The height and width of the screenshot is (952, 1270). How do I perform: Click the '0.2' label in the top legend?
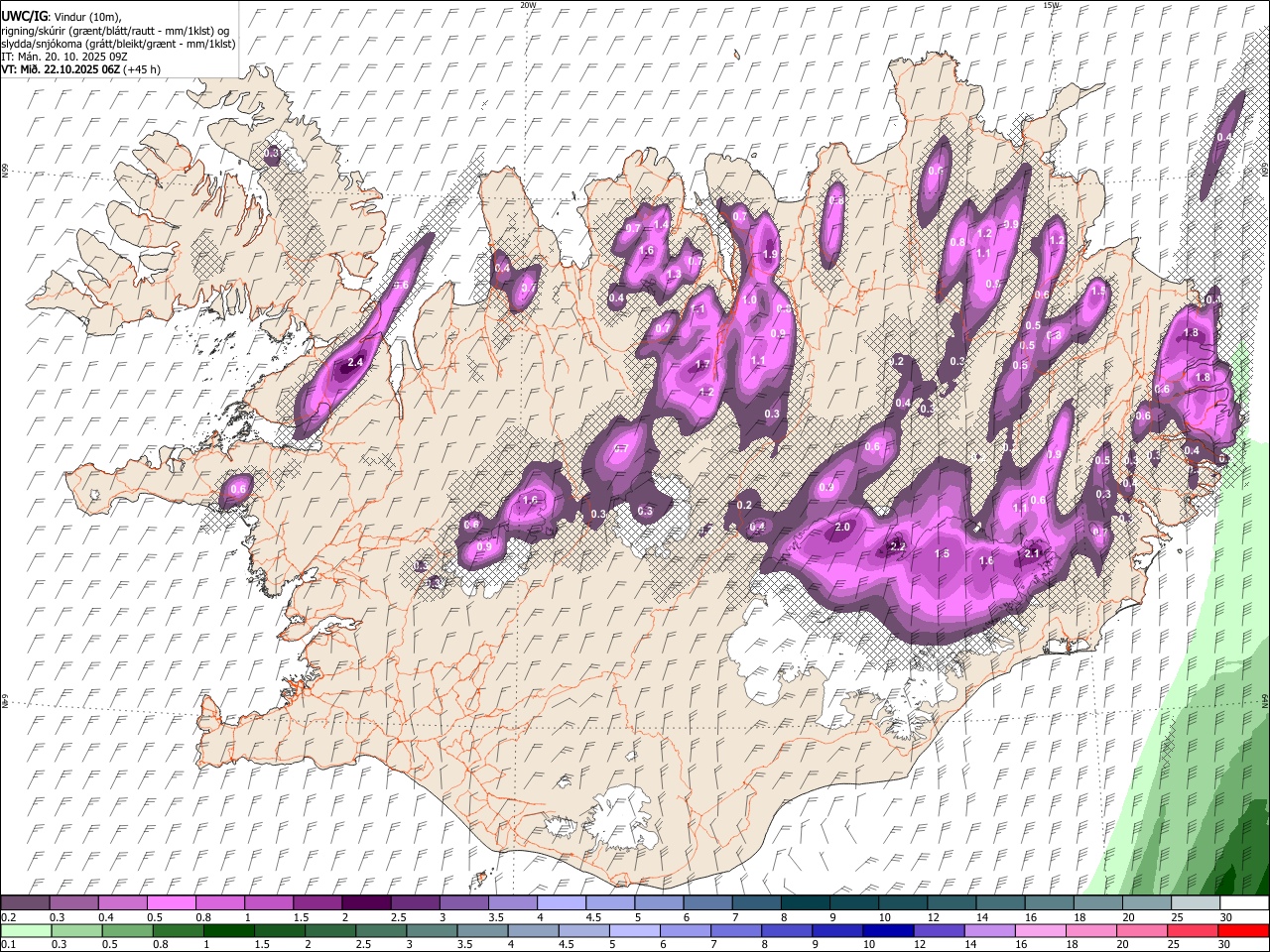(9, 917)
